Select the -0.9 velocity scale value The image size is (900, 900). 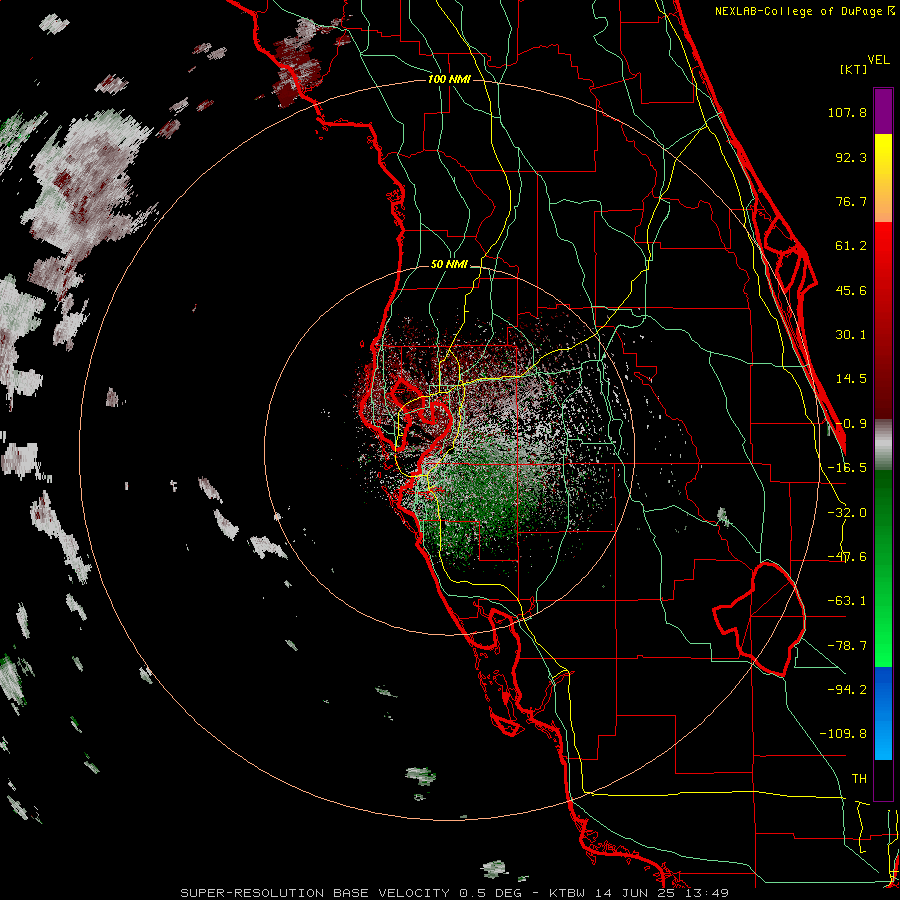(x=851, y=424)
